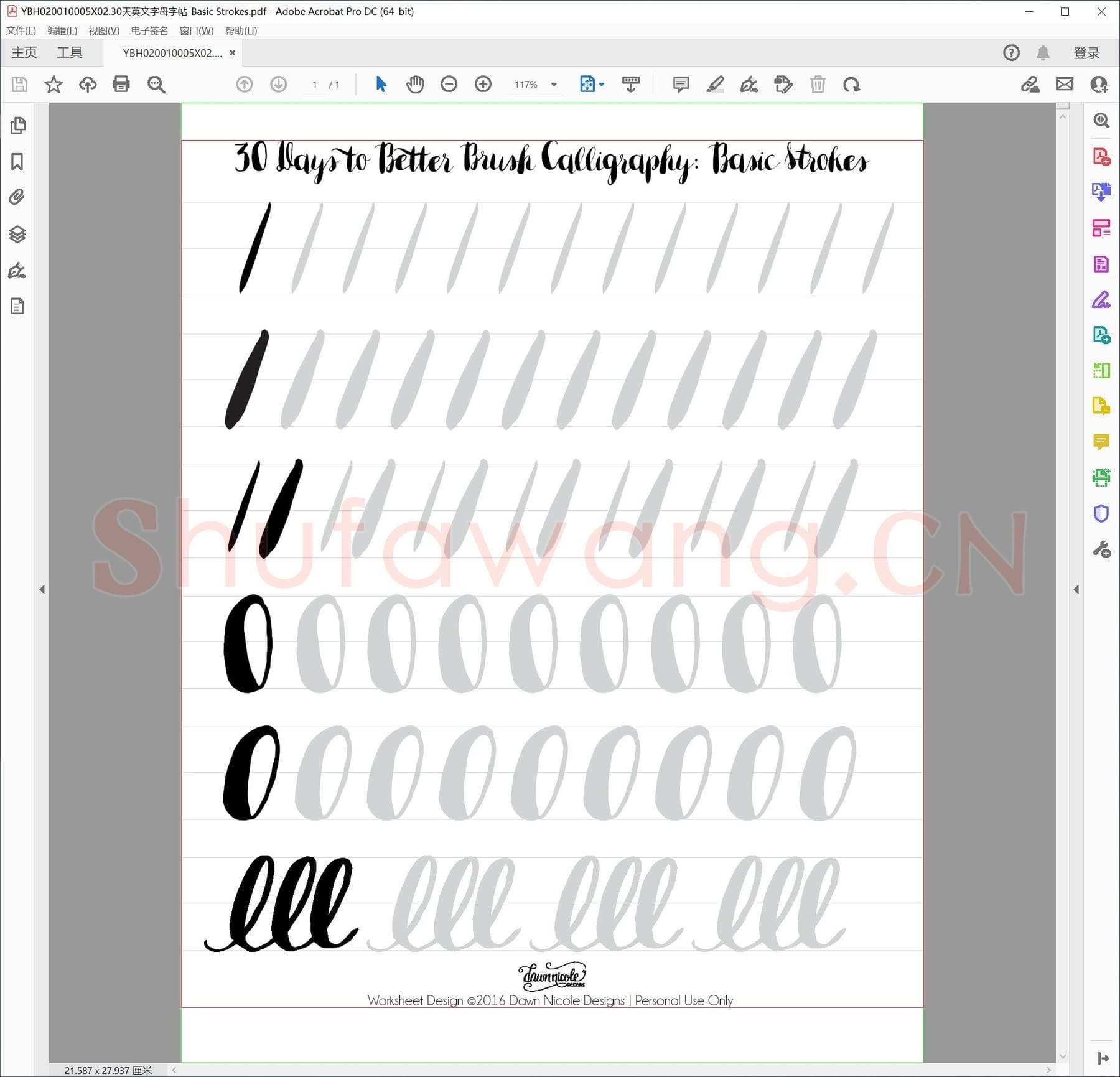Open the purple Fill and Sign pen tool
Viewport: 1120px width, 1077px height.
(1101, 299)
